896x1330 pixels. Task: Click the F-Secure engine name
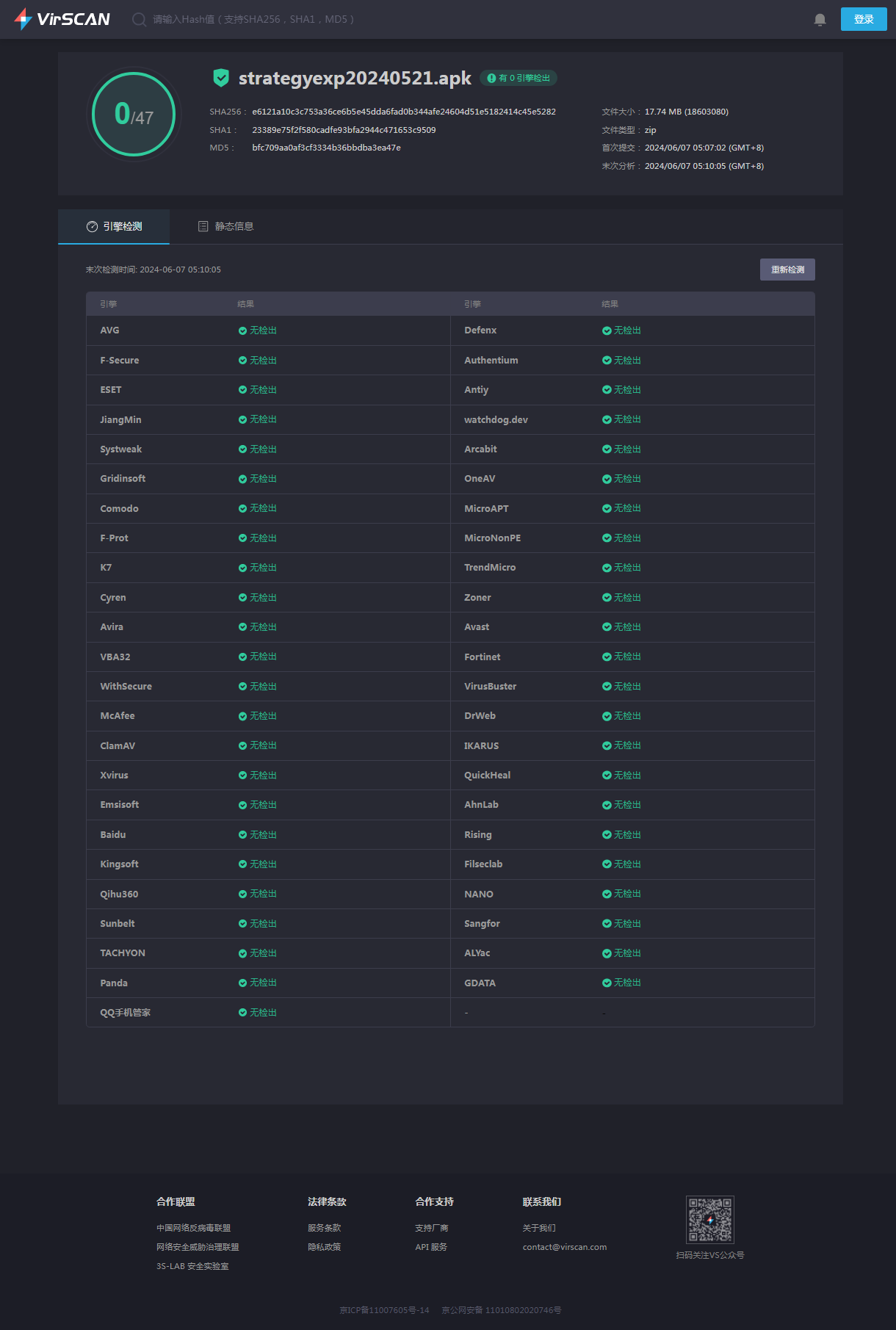point(120,361)
